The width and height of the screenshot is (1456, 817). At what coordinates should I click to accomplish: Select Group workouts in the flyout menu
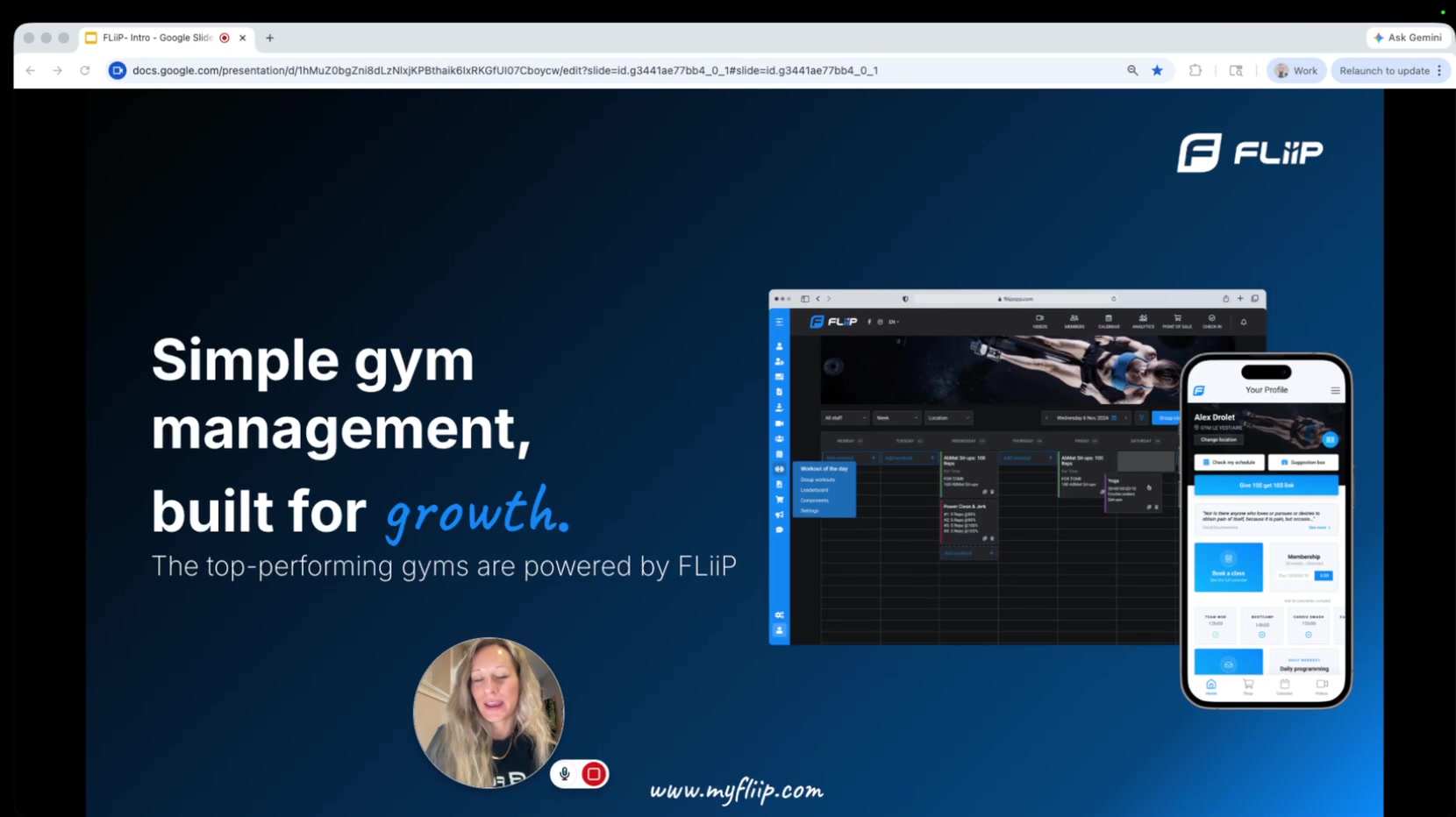point(817,480)
